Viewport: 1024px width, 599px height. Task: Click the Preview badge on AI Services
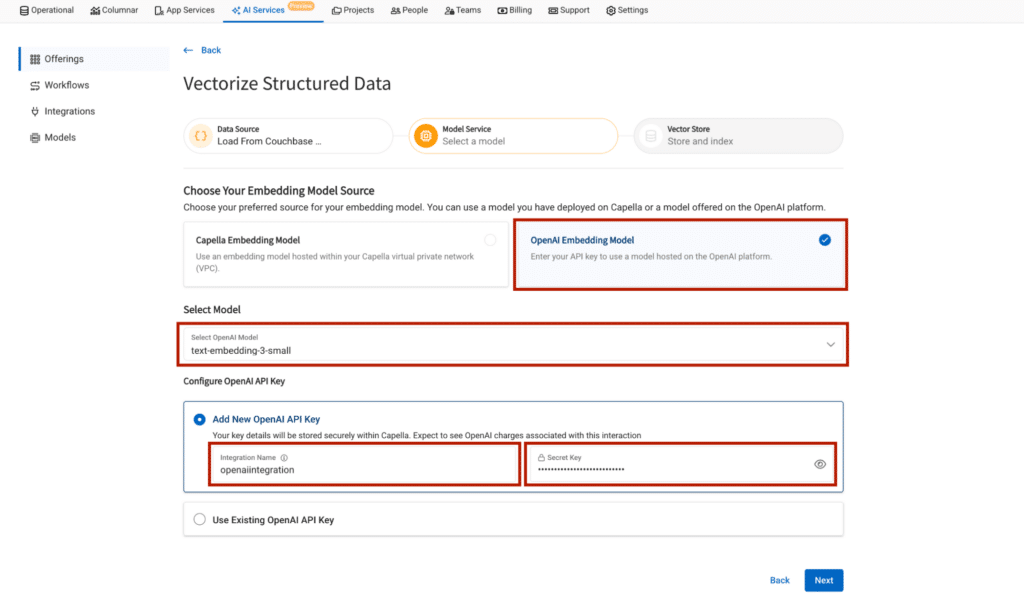point(301,6)
